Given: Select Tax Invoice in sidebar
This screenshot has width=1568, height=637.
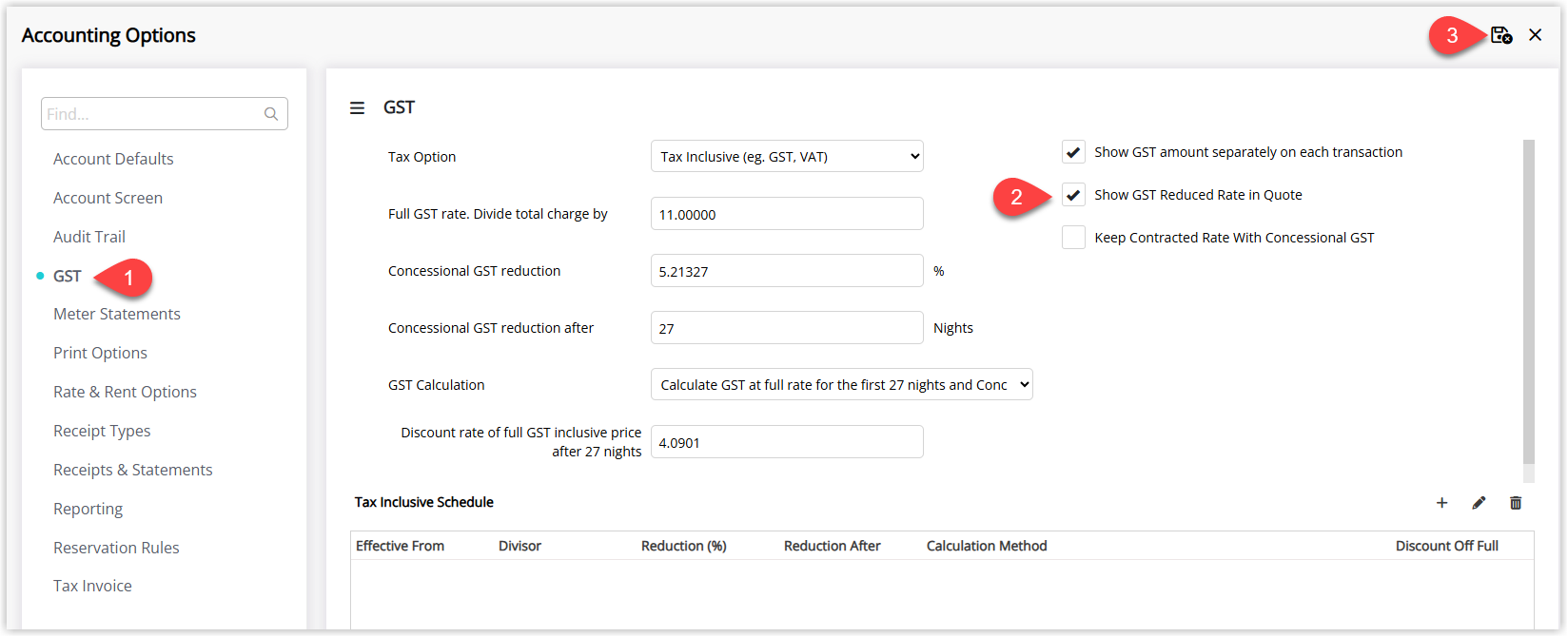Looking at the screenshot, I should coord(92,586).
